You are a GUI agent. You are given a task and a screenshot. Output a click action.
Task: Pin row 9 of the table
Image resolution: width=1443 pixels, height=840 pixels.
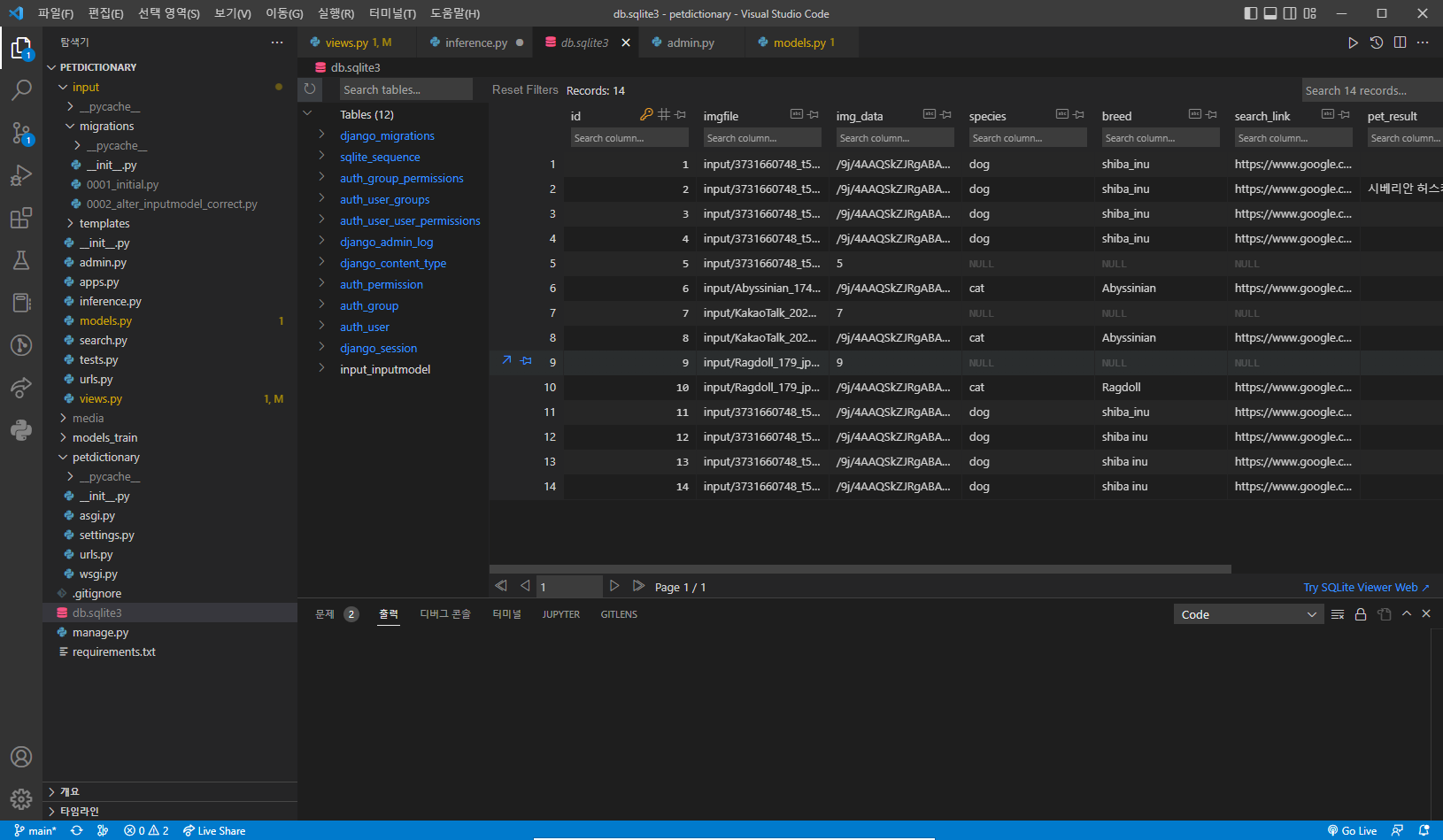tap(526, 360)
